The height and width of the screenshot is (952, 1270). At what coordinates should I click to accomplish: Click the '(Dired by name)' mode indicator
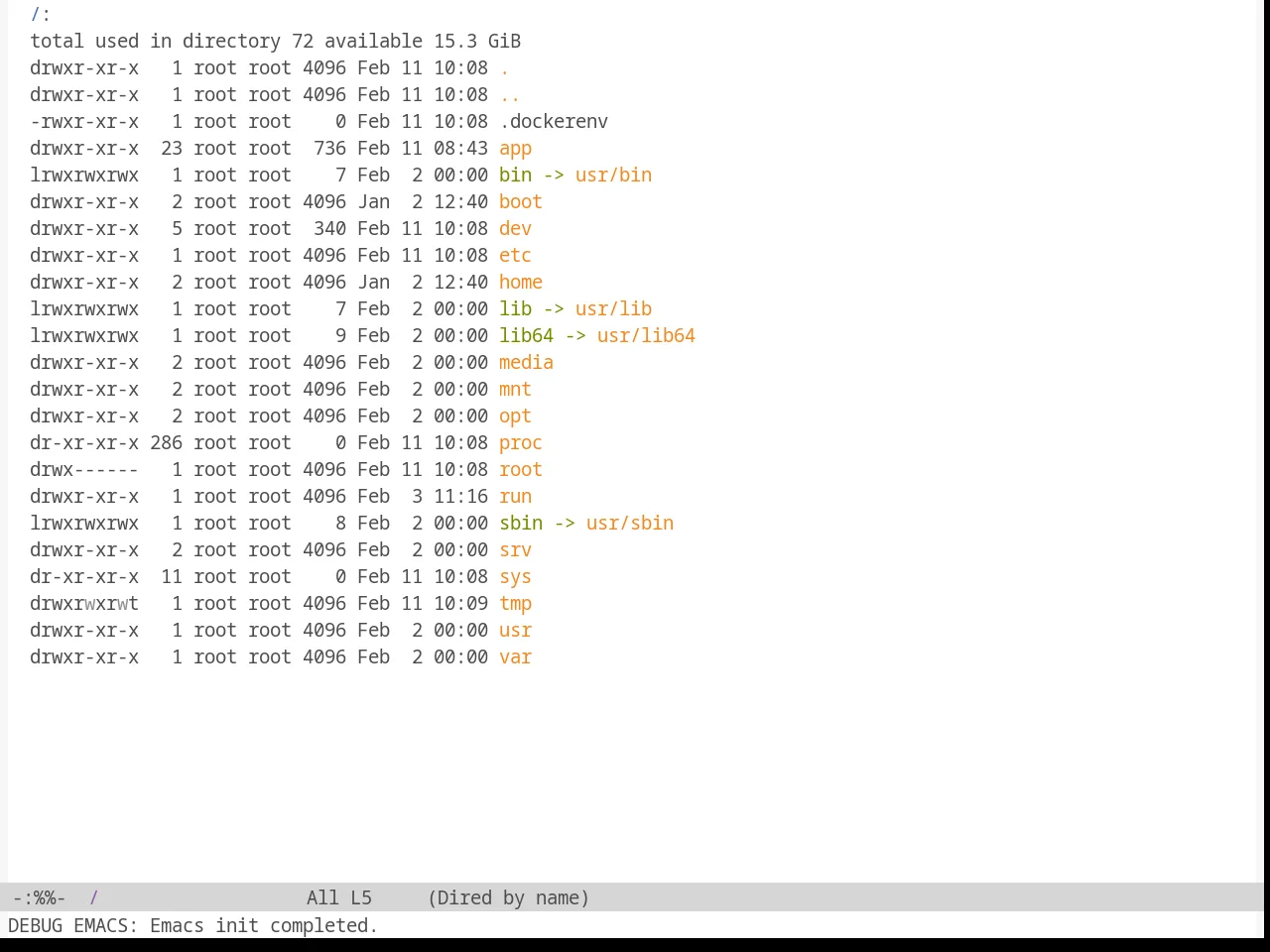[x=509, y=897]
